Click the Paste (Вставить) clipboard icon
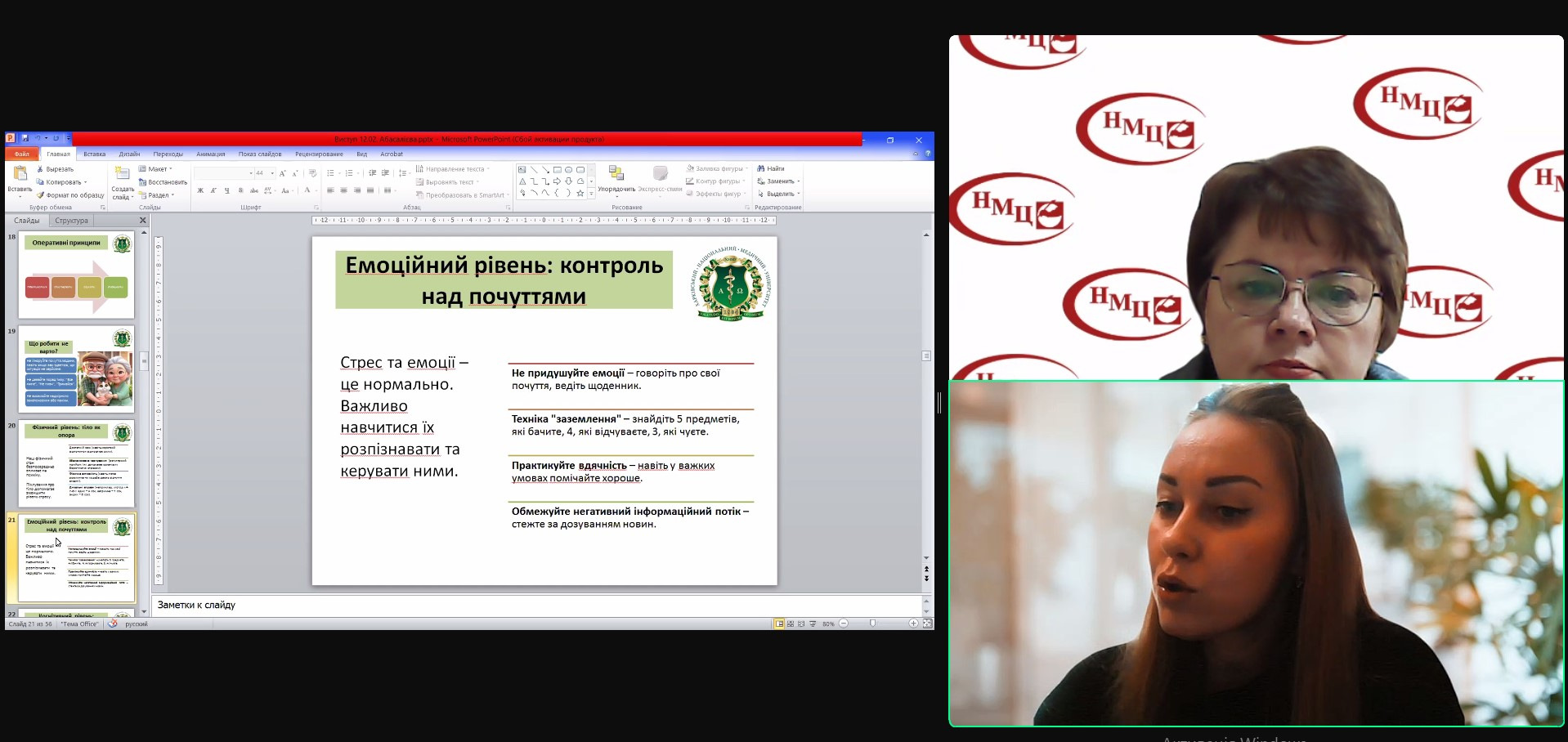The height and width of the screenshot is (742, 1568). [x=20, y=174]
